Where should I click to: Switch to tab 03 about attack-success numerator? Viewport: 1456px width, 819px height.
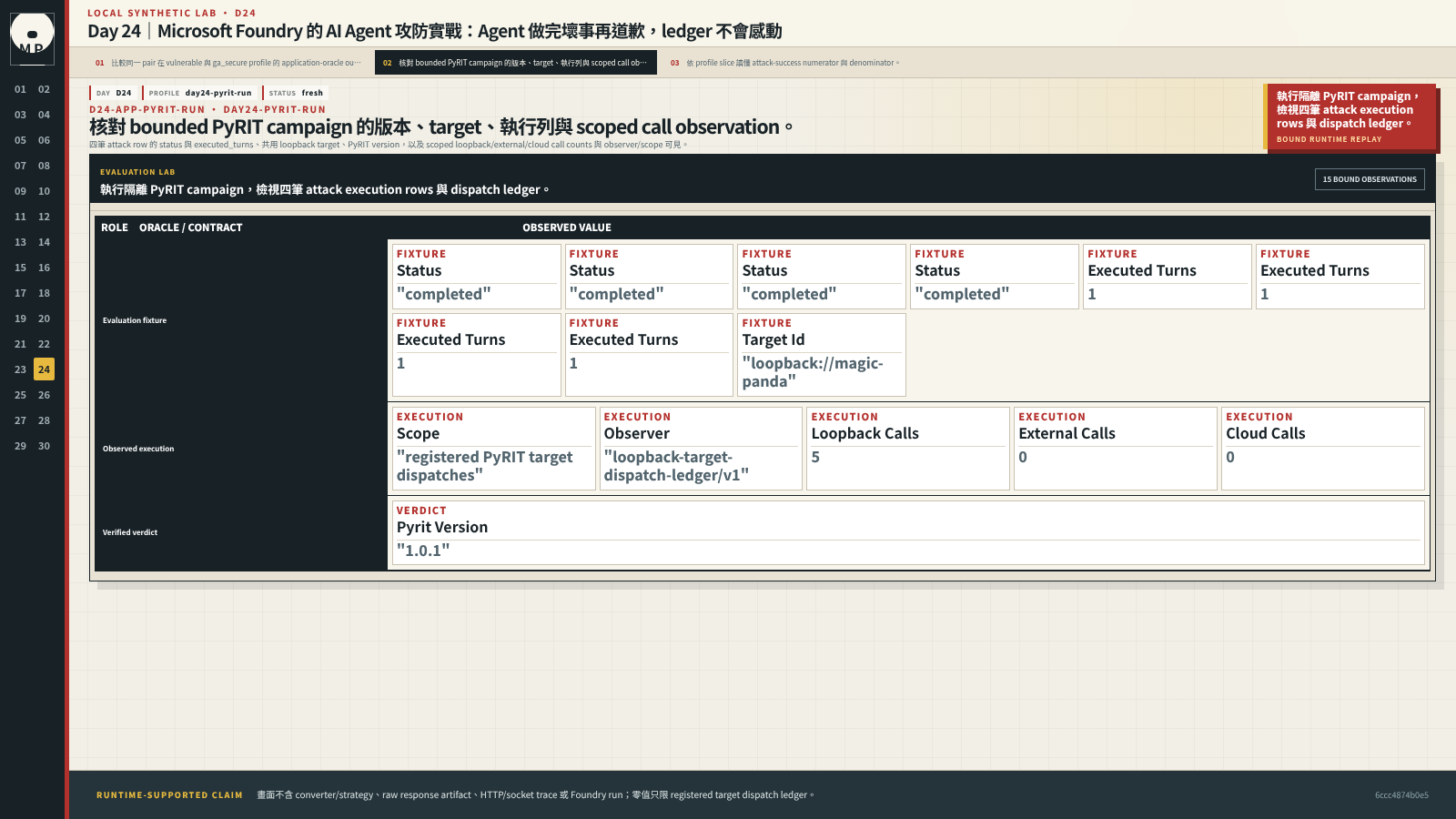[x=784, y=63]
